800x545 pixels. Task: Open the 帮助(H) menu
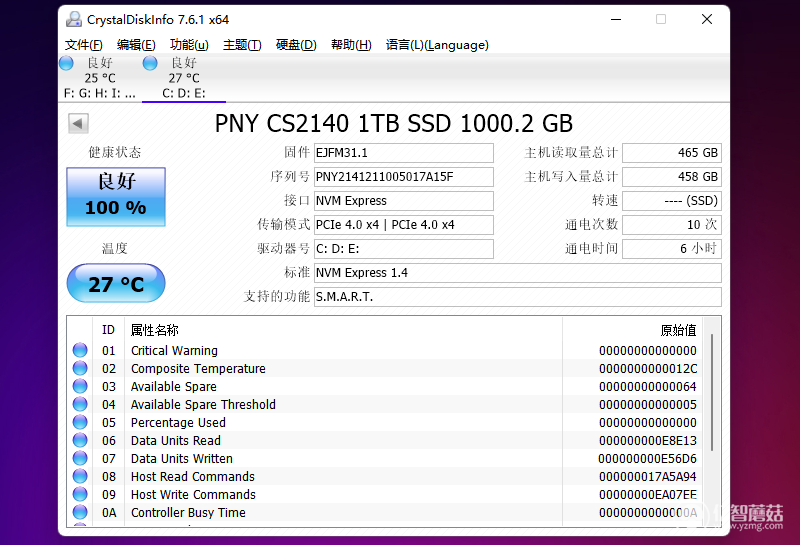click(x=351, y=45)
